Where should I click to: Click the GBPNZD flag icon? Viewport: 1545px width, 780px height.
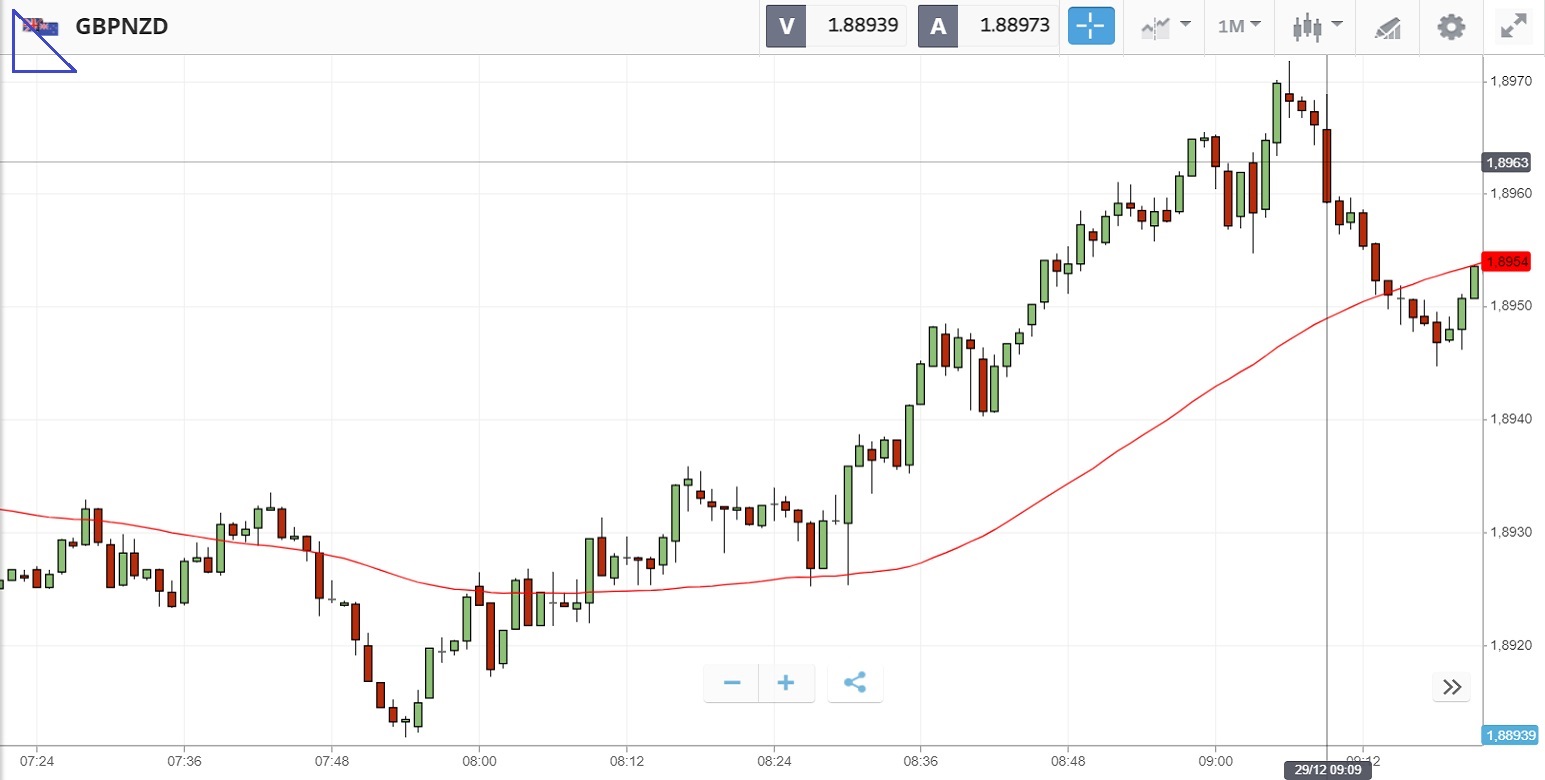[41, 26]
